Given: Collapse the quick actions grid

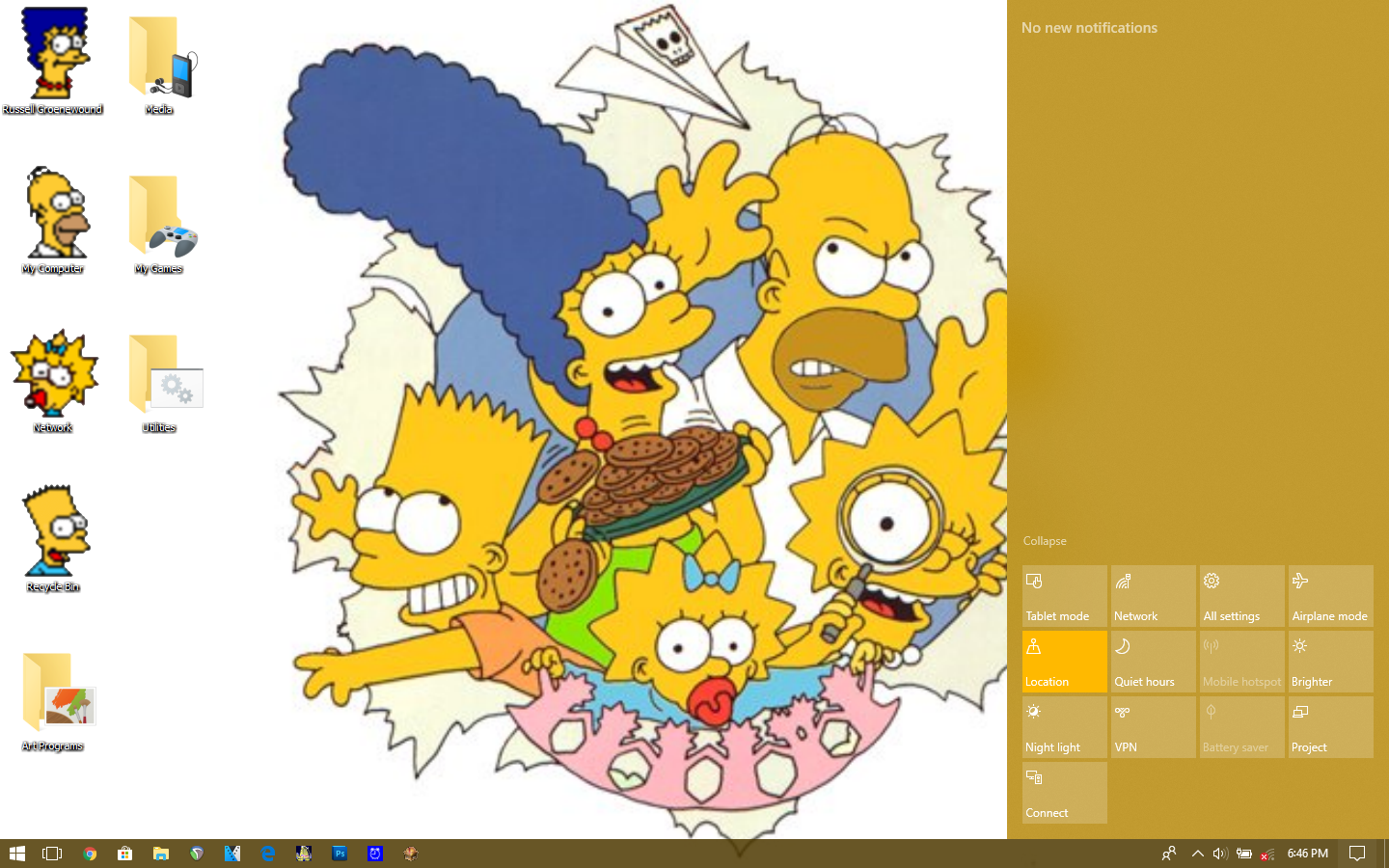Looking at the screenshot, I should 1045,541.
